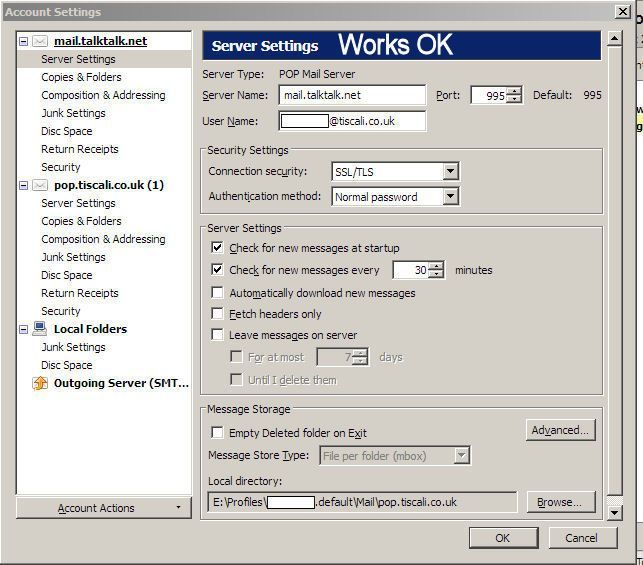Open Disc Space under Local Folders
The width and height of the screenshot is (643, 565).
(66, 365)
